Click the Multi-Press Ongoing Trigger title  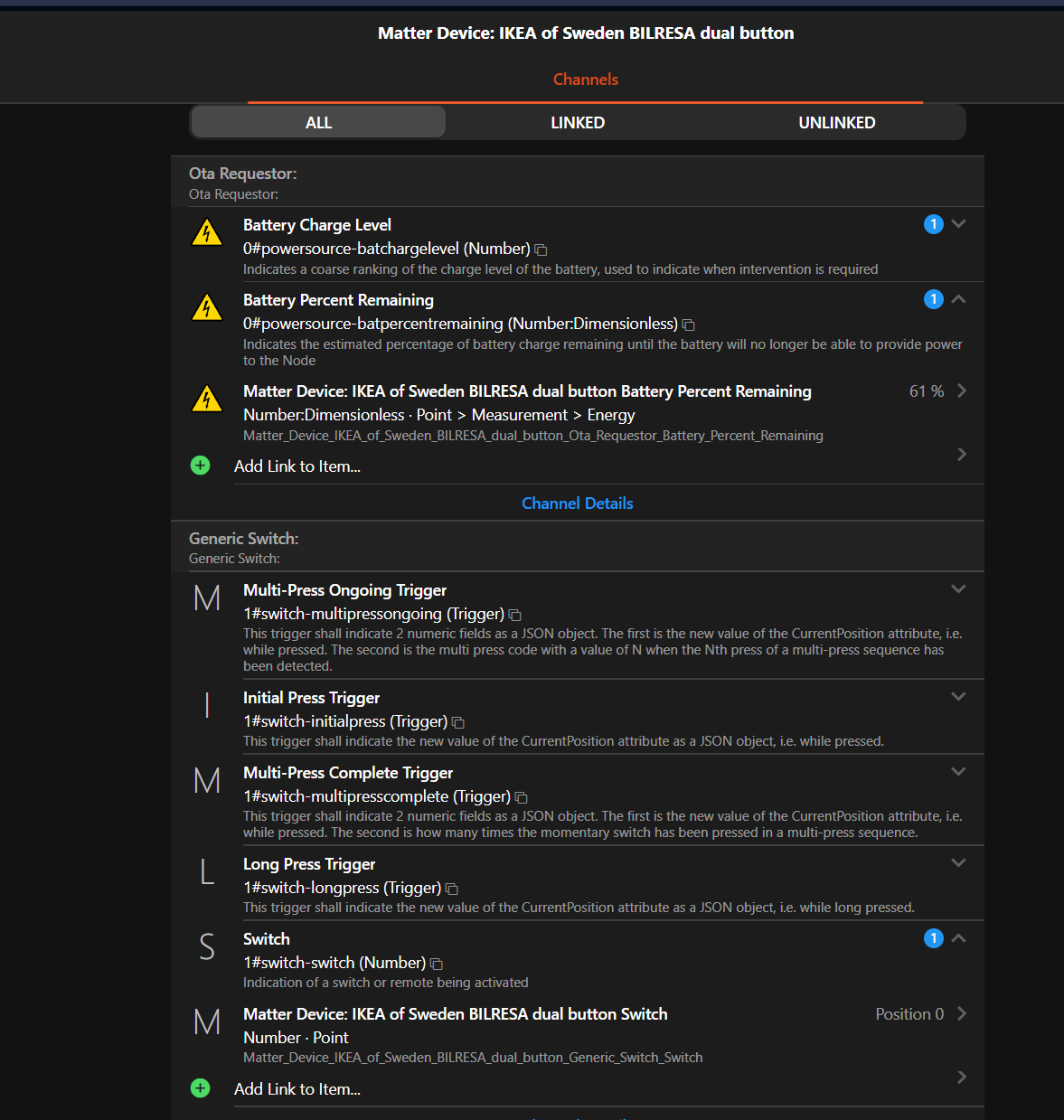click(345, 590)
